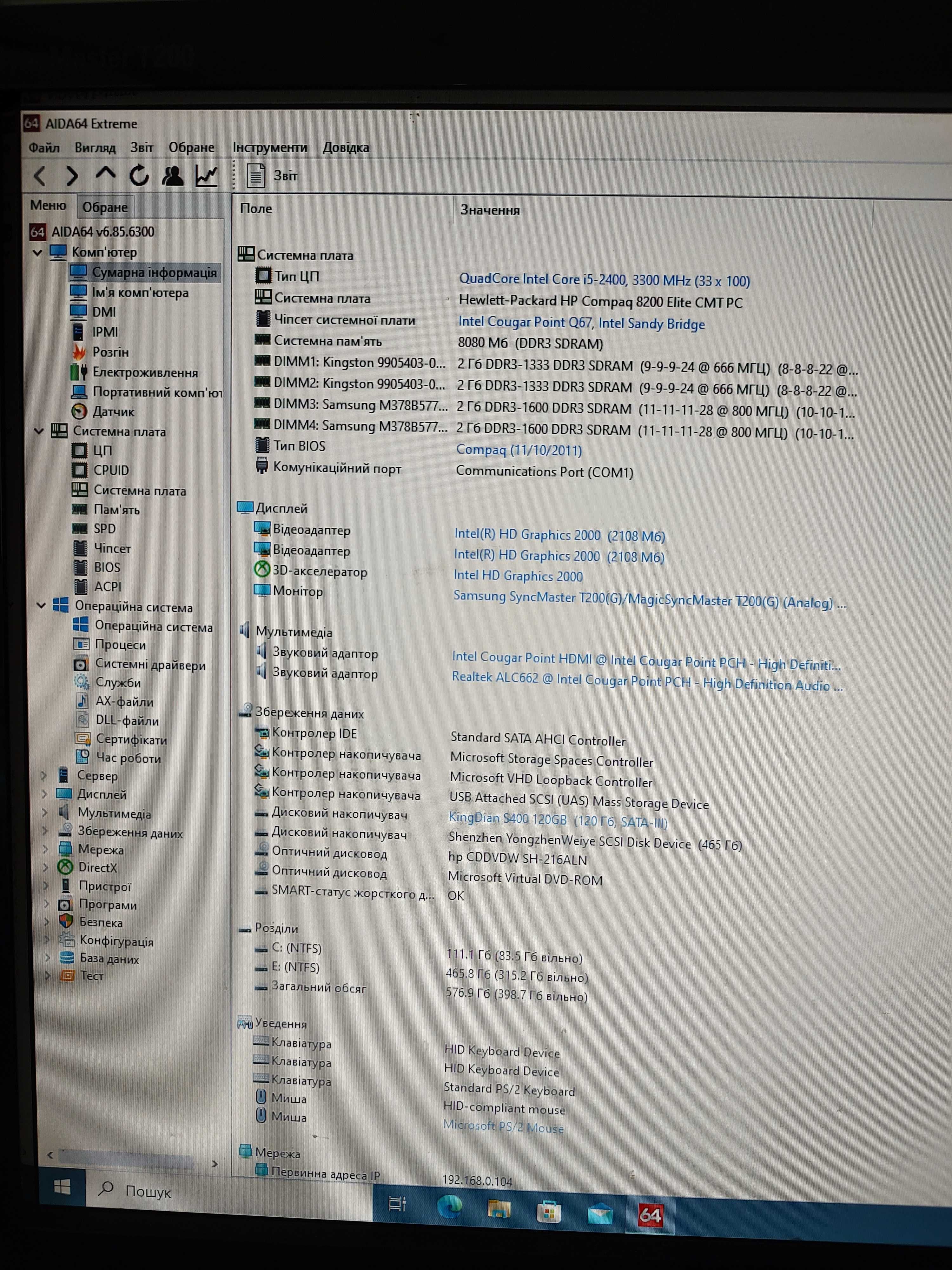Viewport: 952px width, 1270px height.
Task: Select the ACPI tree item
Action: [x=97, y=587]
